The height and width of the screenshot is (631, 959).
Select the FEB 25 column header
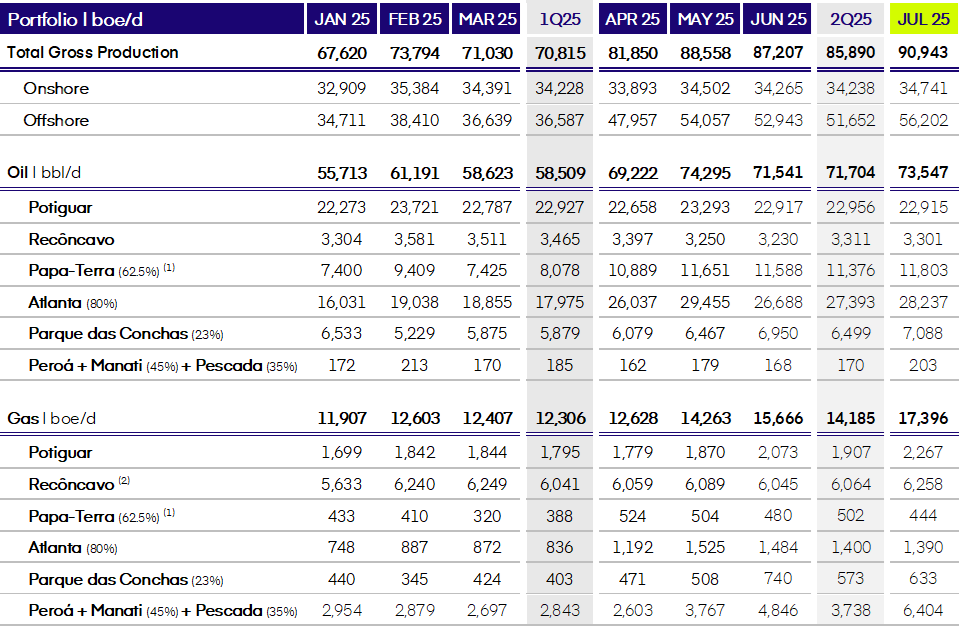pyautogui.click(x=414, y=19)
